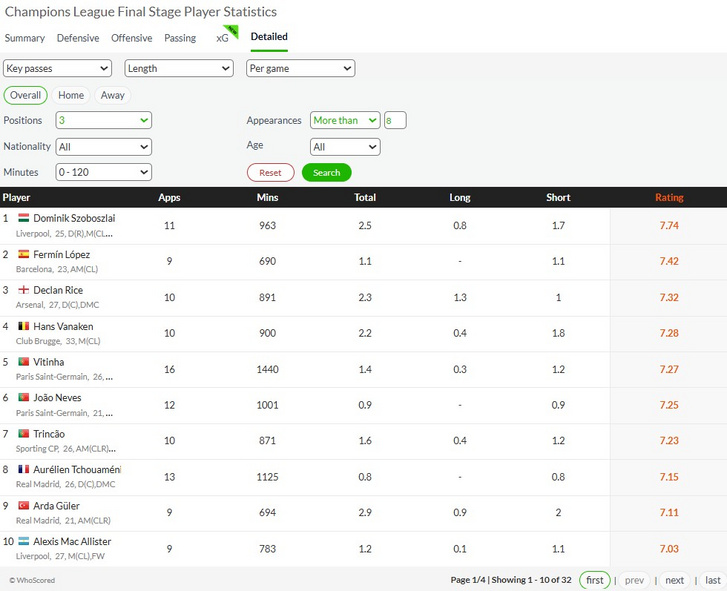Switch to the Home filter option
The image size is (727, 591).
point(71,95)
